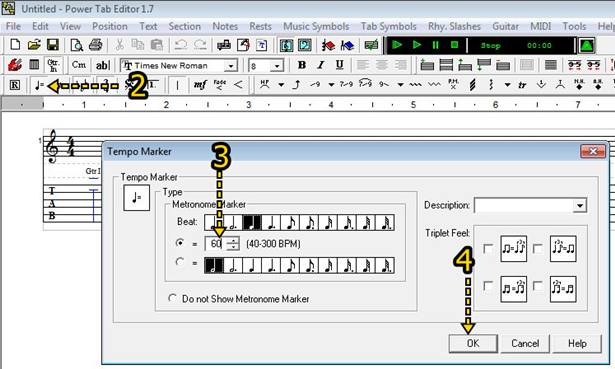
Task: Center align text in formatting toolbar
Action: (382, 65)
